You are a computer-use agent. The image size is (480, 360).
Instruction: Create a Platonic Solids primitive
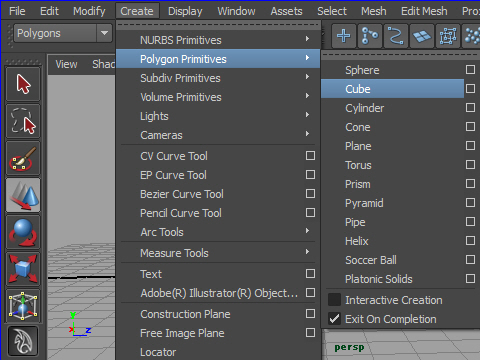(x=392, y=279)
